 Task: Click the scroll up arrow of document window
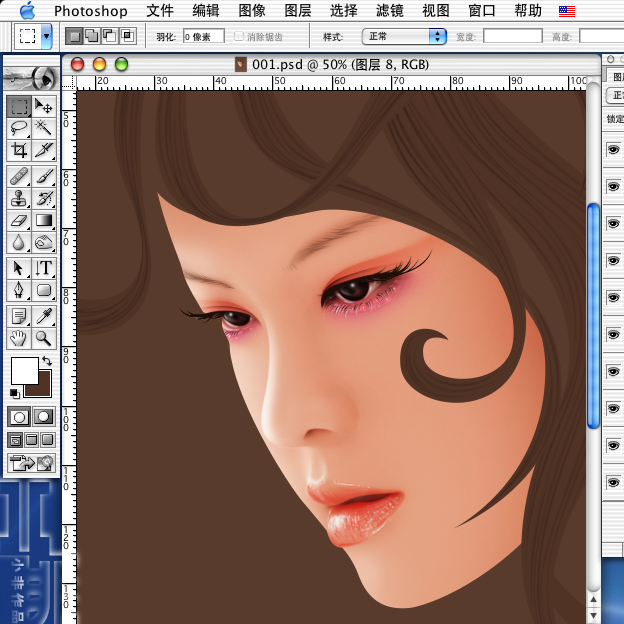click(x=593, y=599)
